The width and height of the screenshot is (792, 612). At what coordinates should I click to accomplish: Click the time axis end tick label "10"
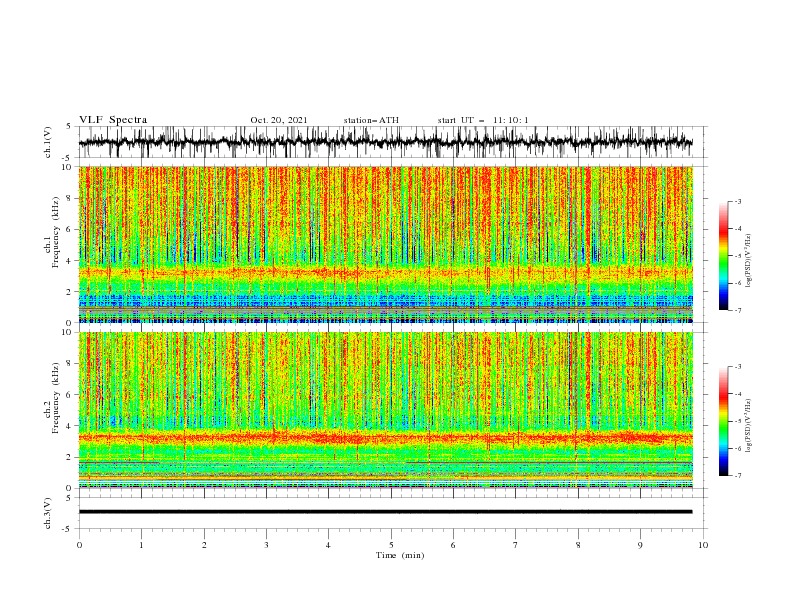pyautogui.click(x=703, y=545)
